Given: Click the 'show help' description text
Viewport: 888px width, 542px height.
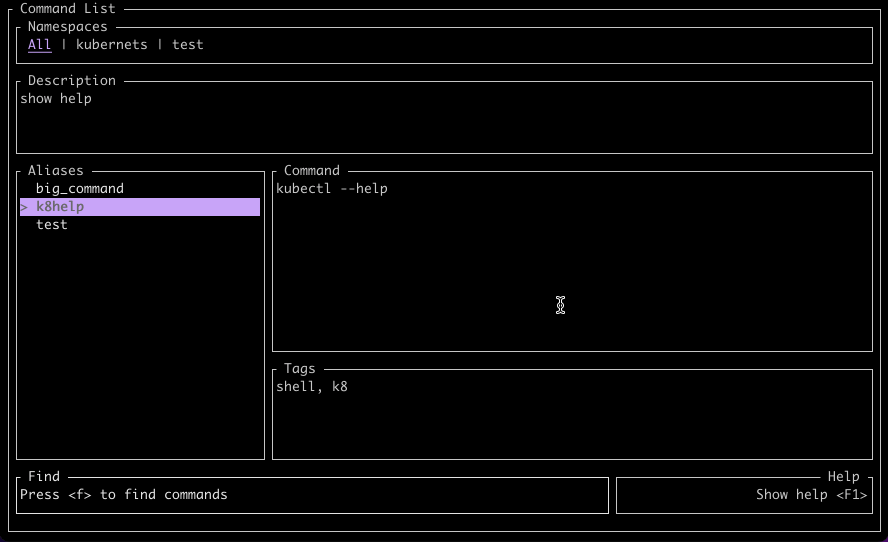Looking at the screenshot, I should [56, 99].
